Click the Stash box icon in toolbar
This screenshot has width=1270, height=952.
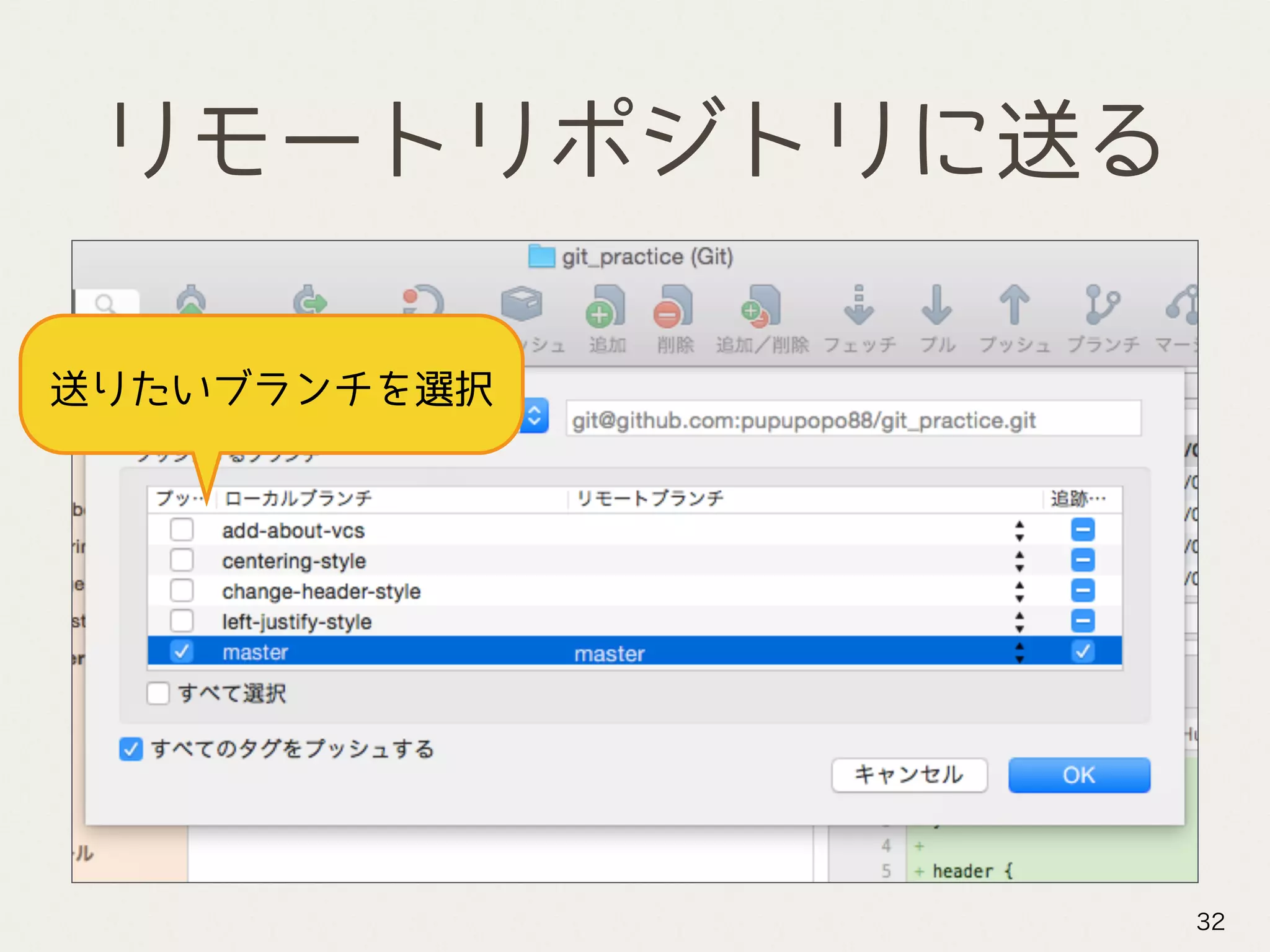point(522,304)
